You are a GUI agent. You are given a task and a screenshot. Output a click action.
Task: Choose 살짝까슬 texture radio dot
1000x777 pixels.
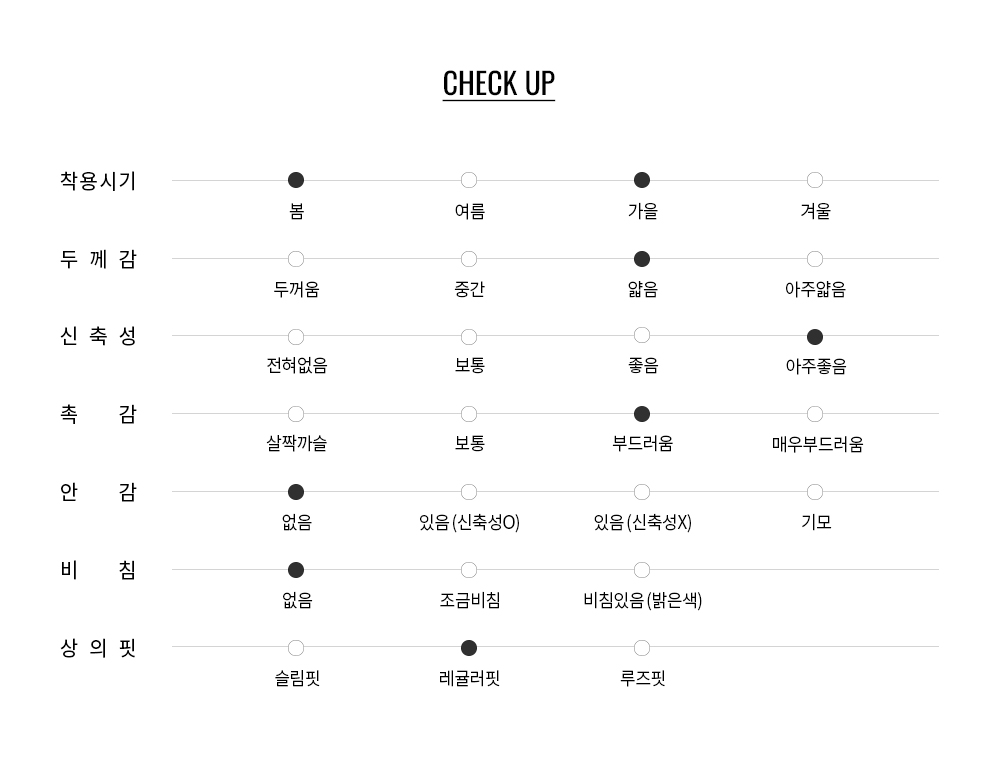[x=296, y=414]
